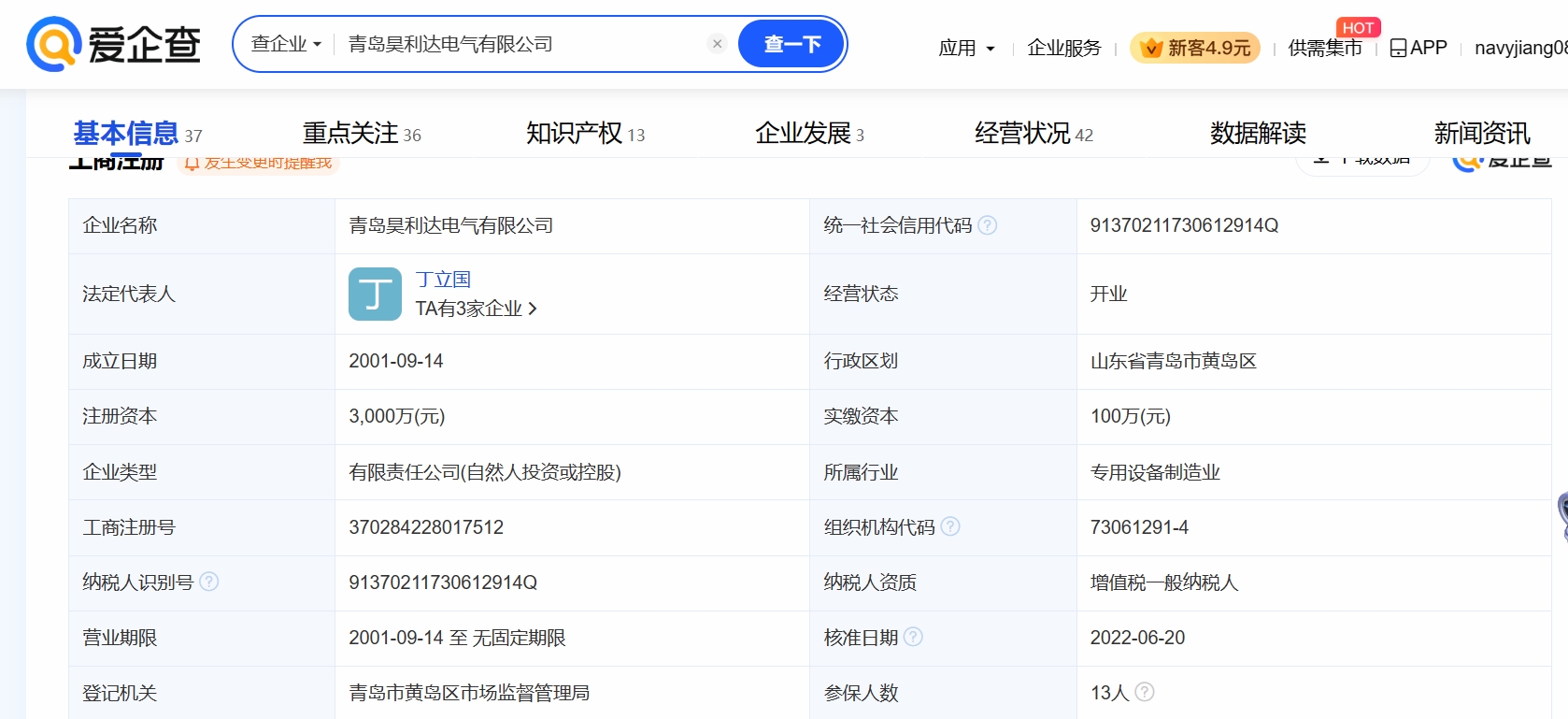Viewport: 1568px width, 719px height.
Task: Click company name 青岛昊利达电气有限公司 in table
Action: click(x=451, y=225)
